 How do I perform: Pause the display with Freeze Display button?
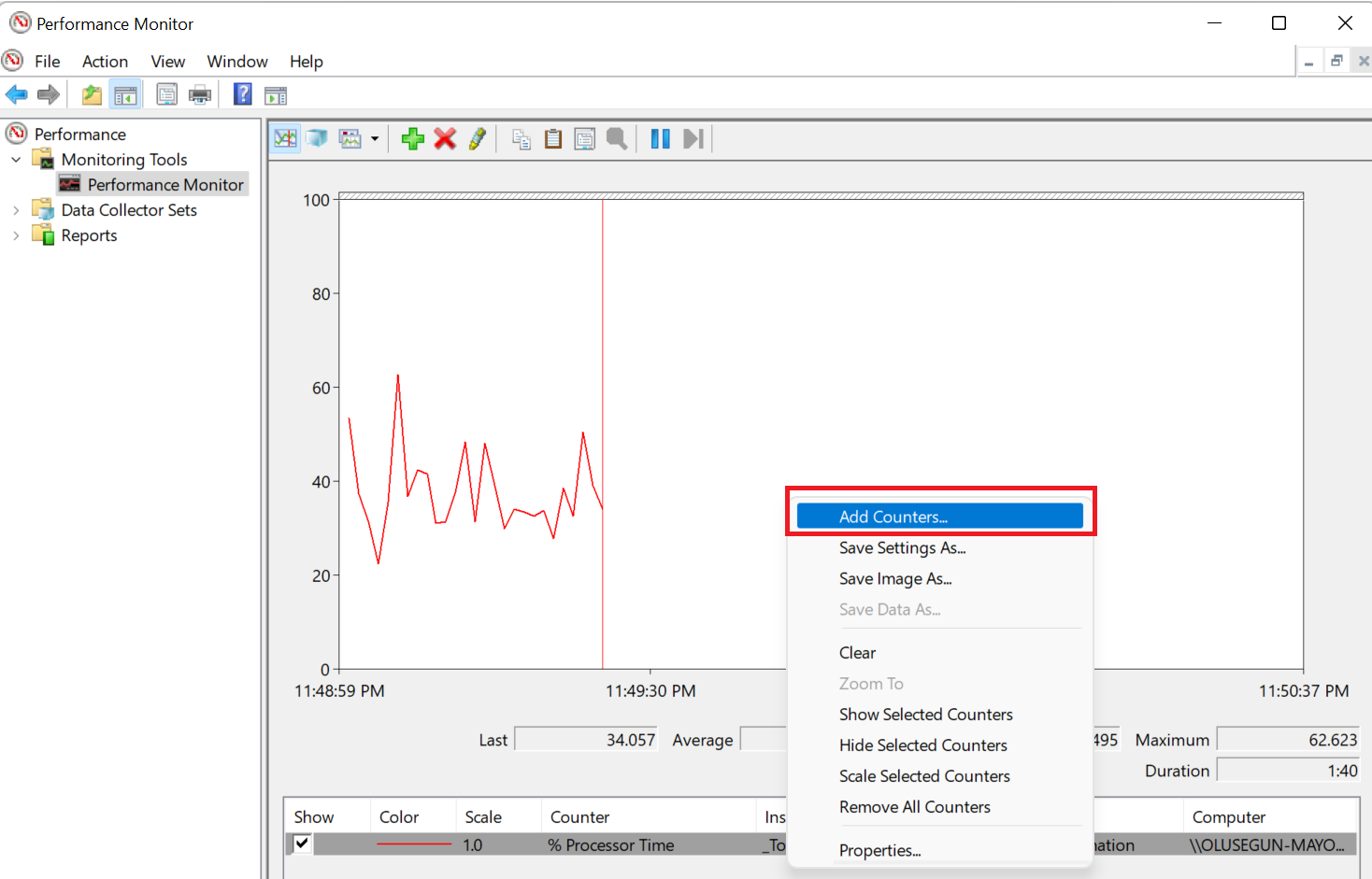click(x=660, y=139)
